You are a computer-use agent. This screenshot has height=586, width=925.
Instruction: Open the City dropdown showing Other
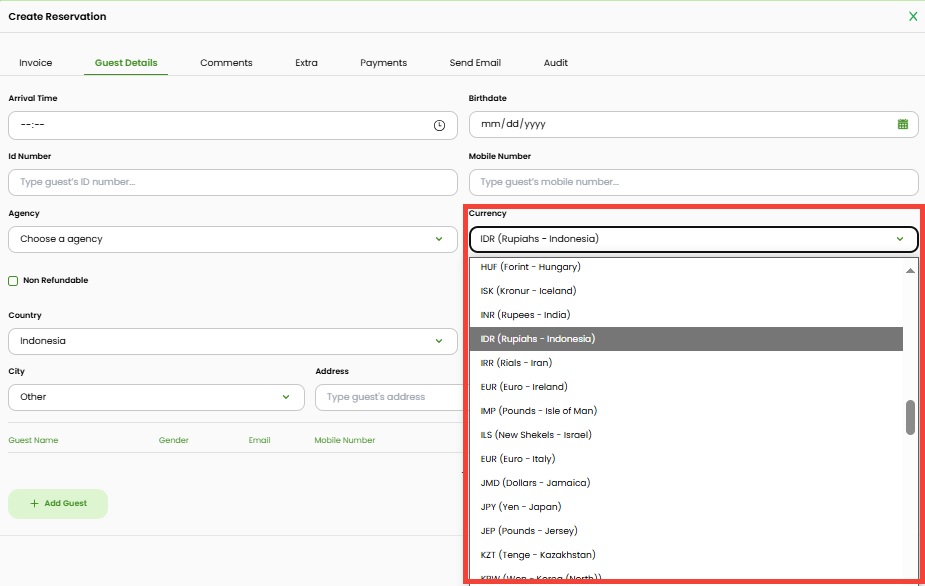[x=156, y=397]
